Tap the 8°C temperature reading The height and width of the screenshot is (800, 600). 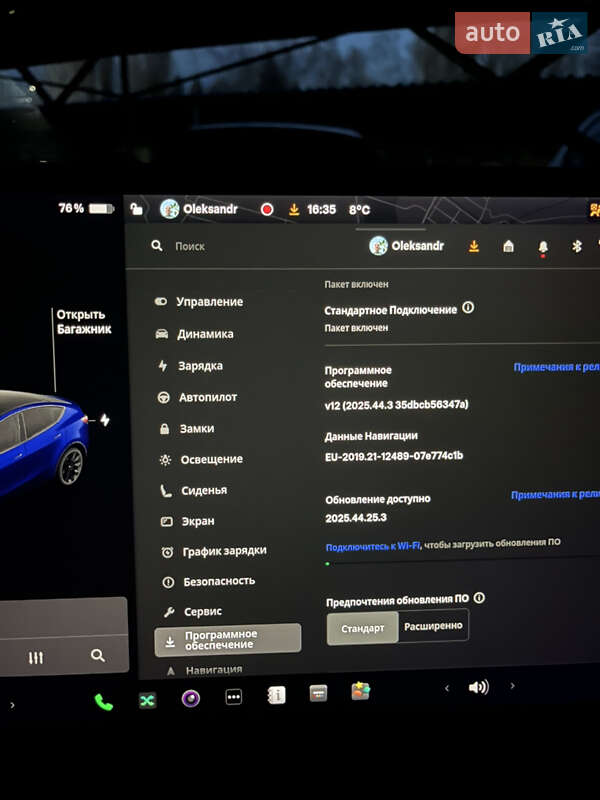[x=359, y=210]
